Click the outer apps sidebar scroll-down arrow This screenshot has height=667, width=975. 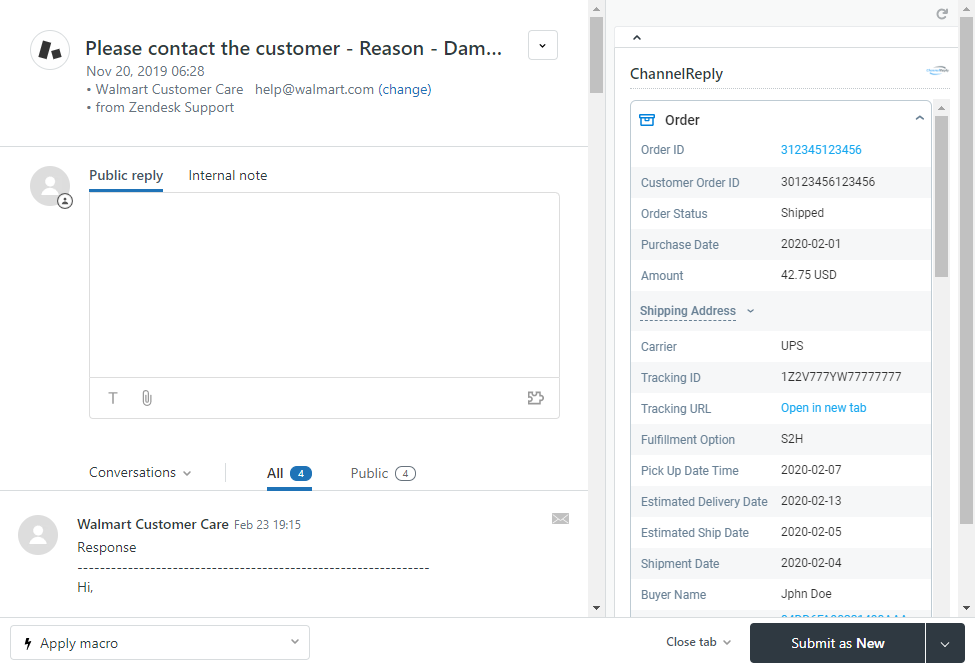(x=966, y=608)
